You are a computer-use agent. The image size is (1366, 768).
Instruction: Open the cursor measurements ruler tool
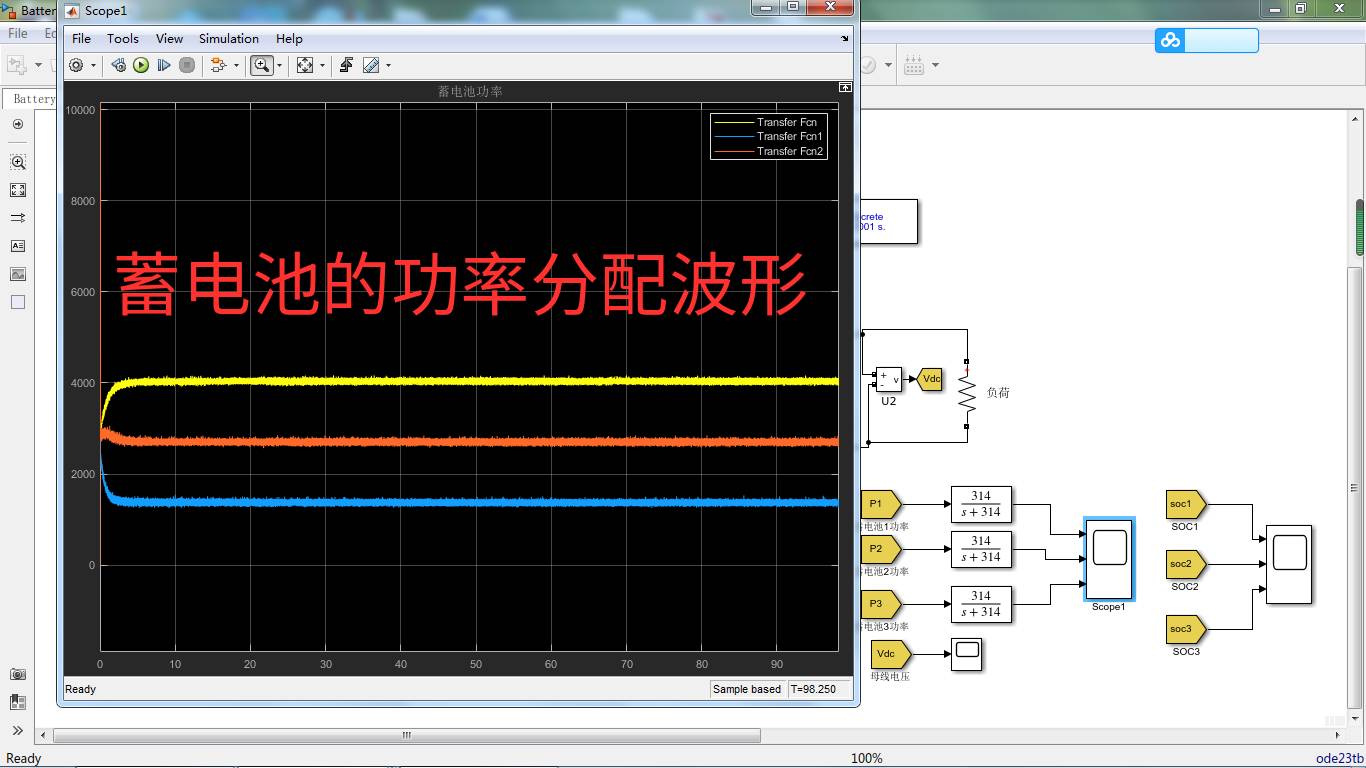pos(371,65)
